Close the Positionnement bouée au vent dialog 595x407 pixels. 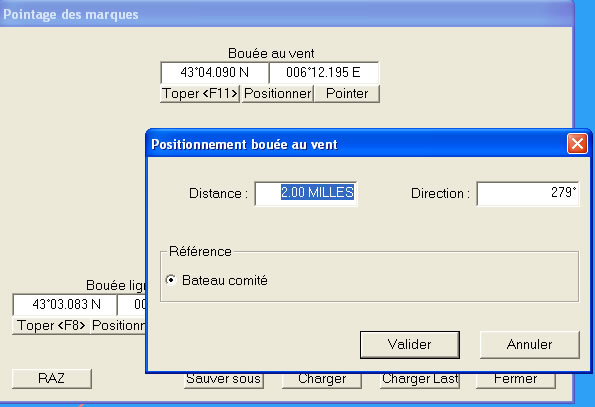pyautogui.click(x=577, y=144)
